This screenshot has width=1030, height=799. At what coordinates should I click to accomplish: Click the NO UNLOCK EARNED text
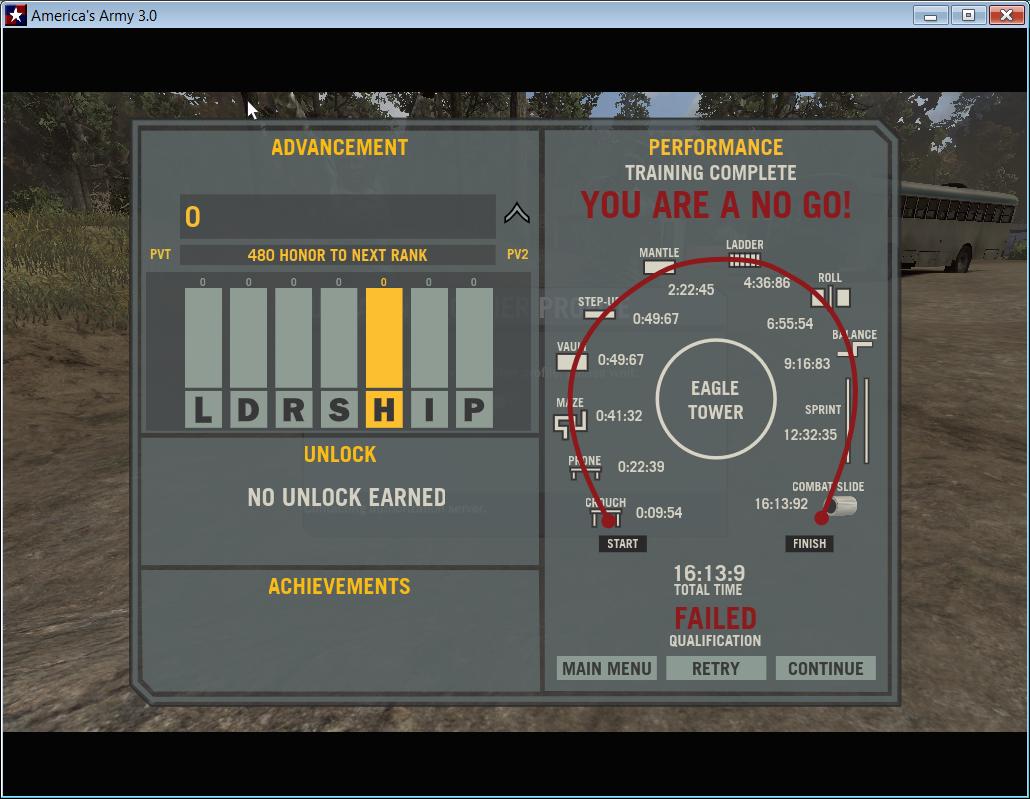347,497
